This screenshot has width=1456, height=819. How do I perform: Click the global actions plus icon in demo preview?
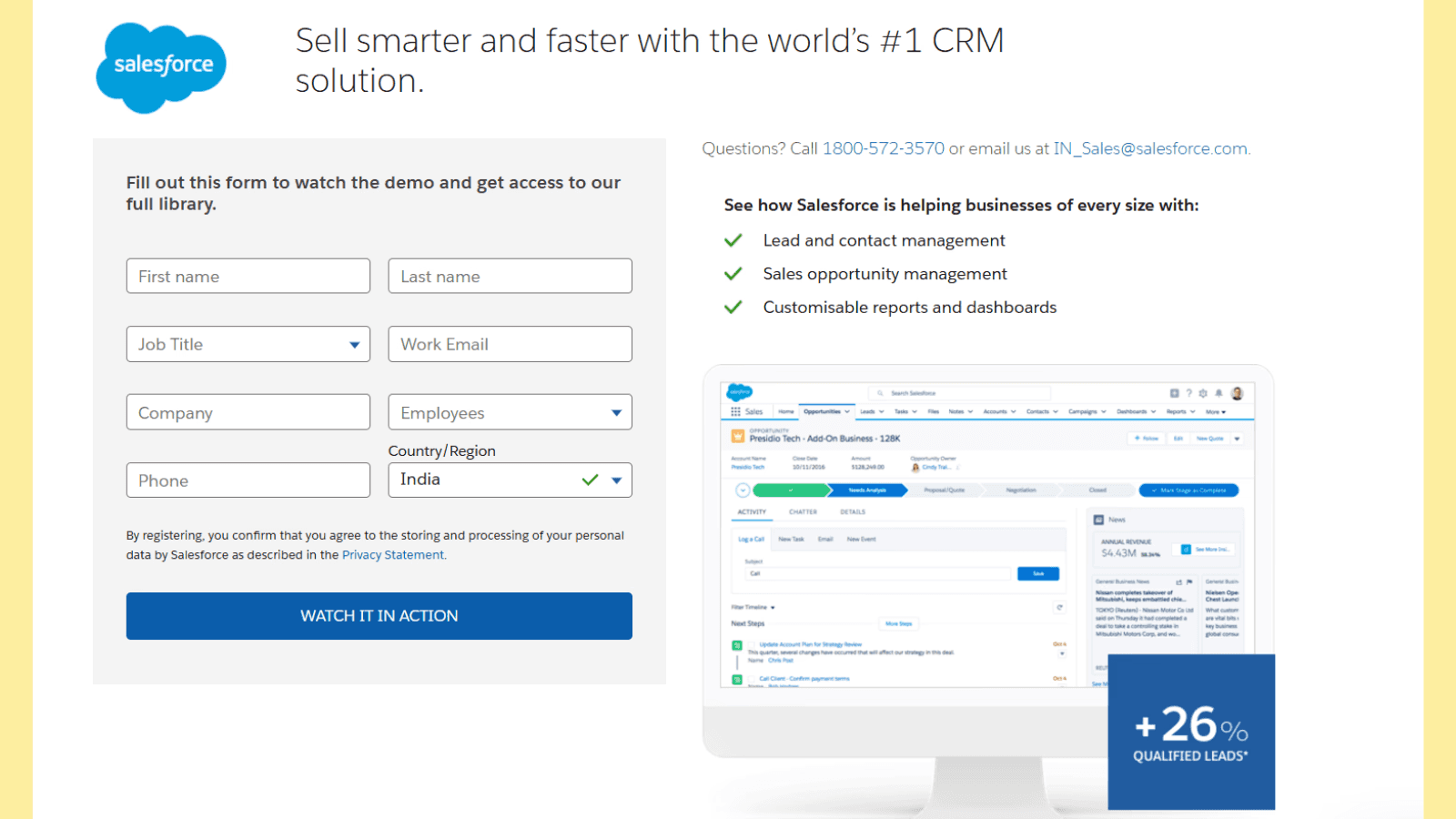coord(1175,393)
